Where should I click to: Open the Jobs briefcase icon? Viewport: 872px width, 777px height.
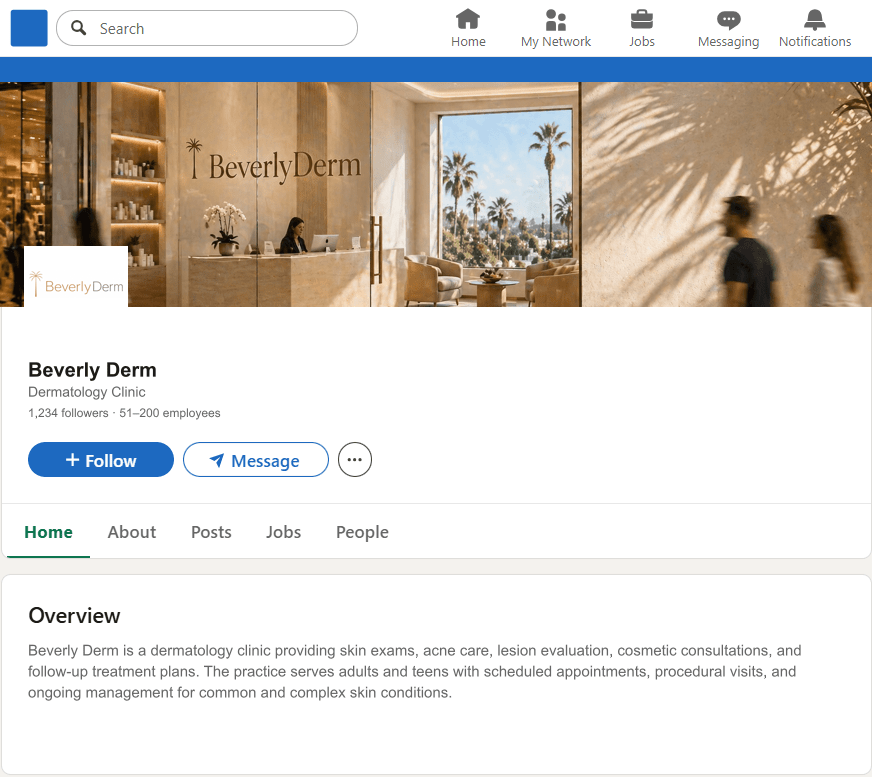point(641,18)
